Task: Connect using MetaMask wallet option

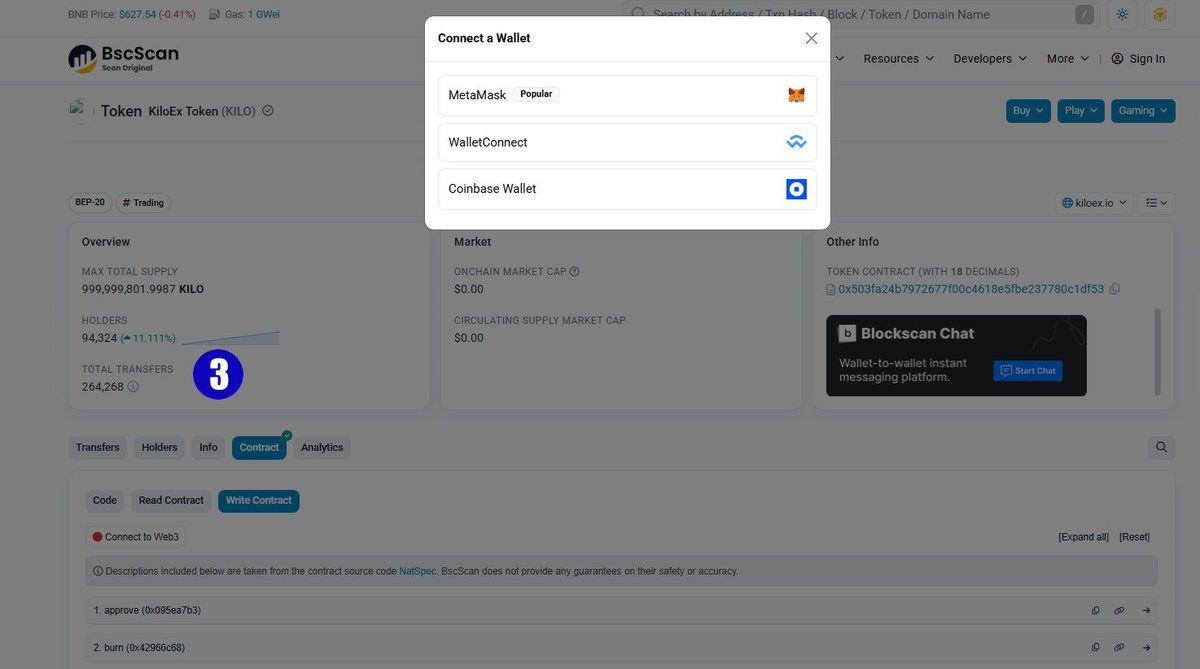Action: click(627, 95)
